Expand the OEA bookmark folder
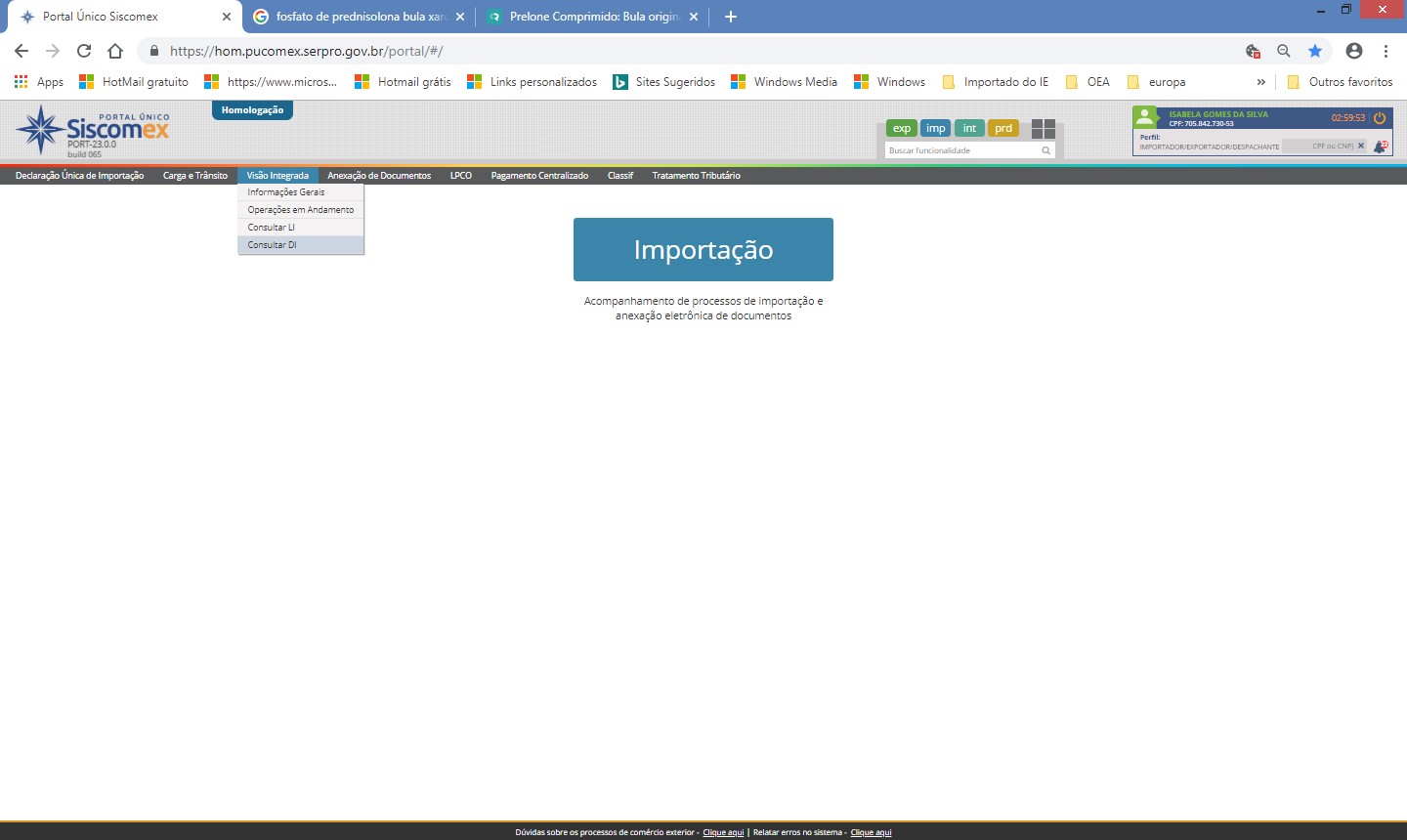This screenshot has width=1407, height=840. 1087,82
